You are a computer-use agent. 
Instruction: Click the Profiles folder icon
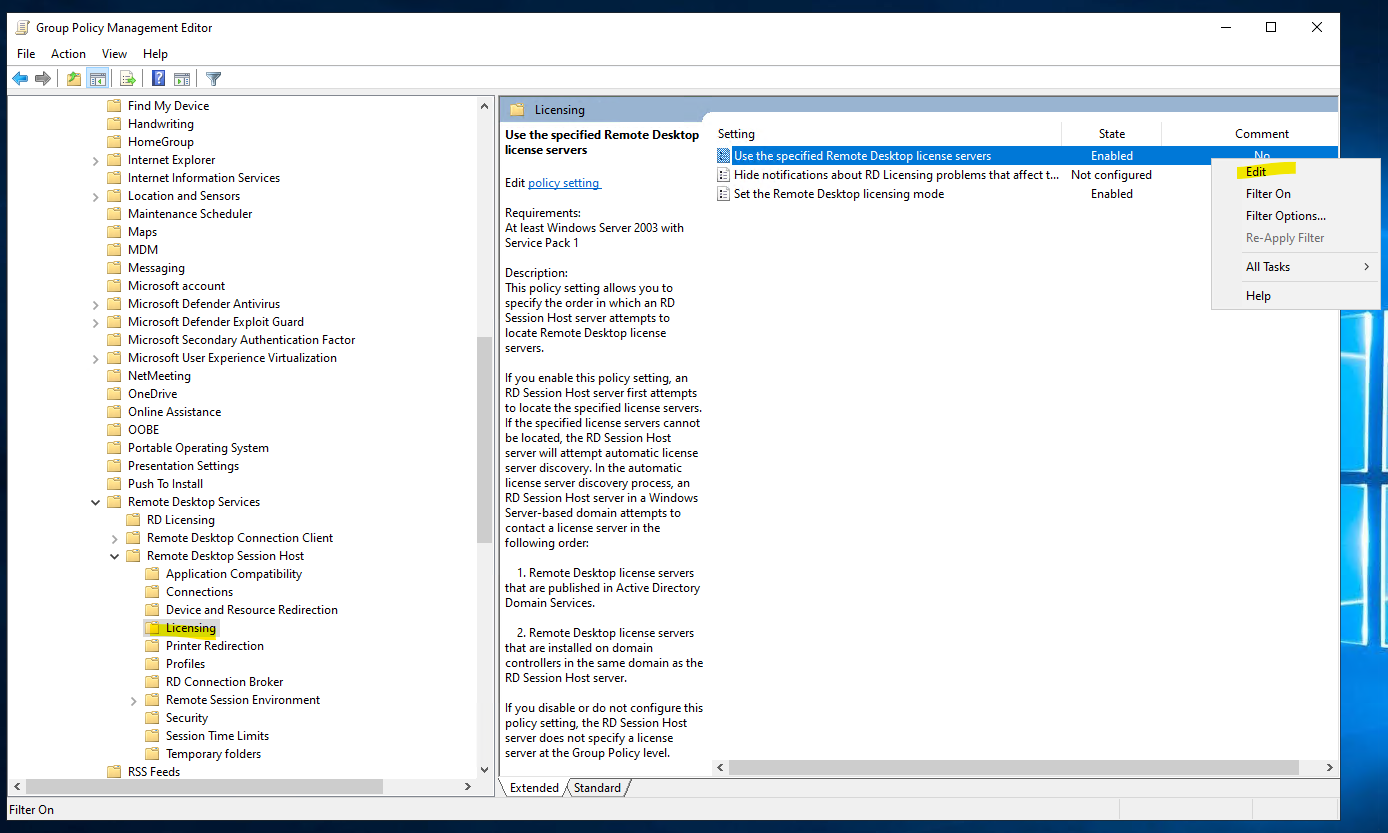pyautogui.click(x=152, y=664)
